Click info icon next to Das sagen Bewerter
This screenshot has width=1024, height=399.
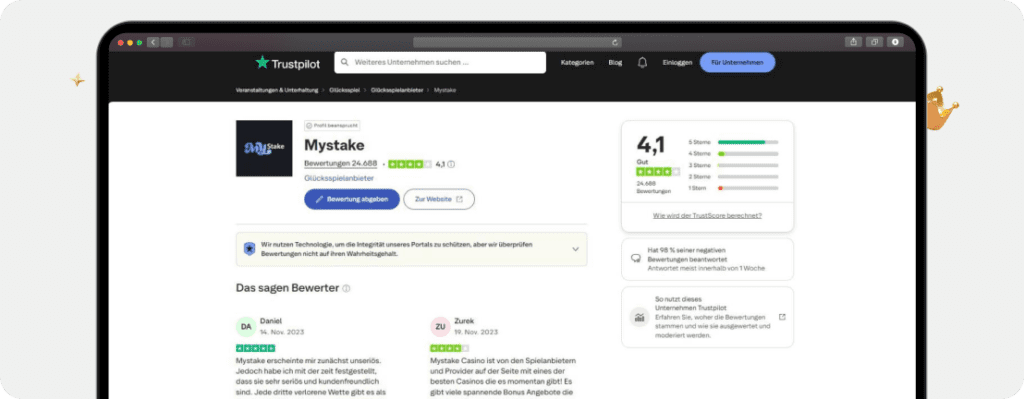click(346, 288)
